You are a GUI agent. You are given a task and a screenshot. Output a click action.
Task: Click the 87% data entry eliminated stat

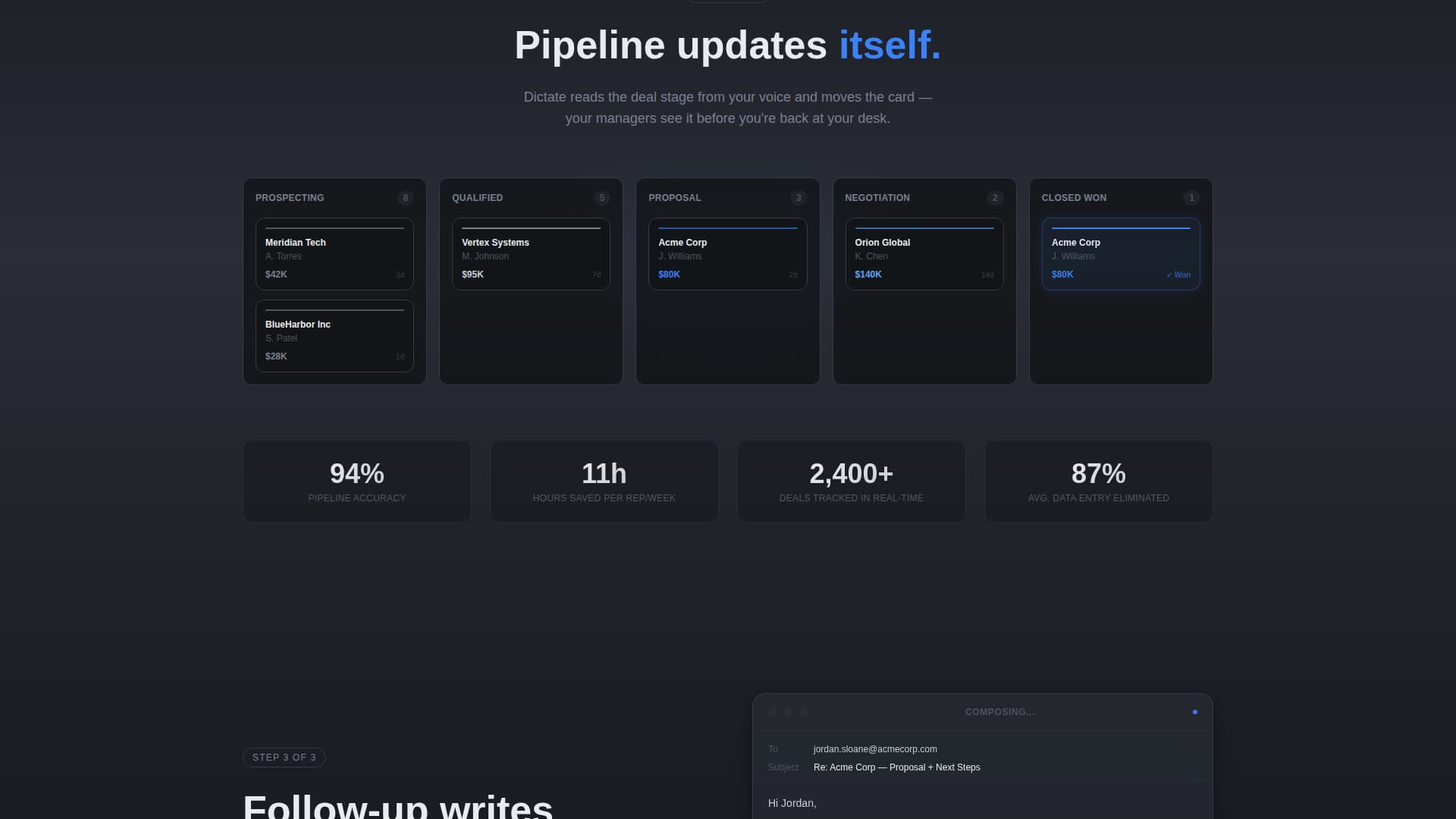coord(1099,482)
